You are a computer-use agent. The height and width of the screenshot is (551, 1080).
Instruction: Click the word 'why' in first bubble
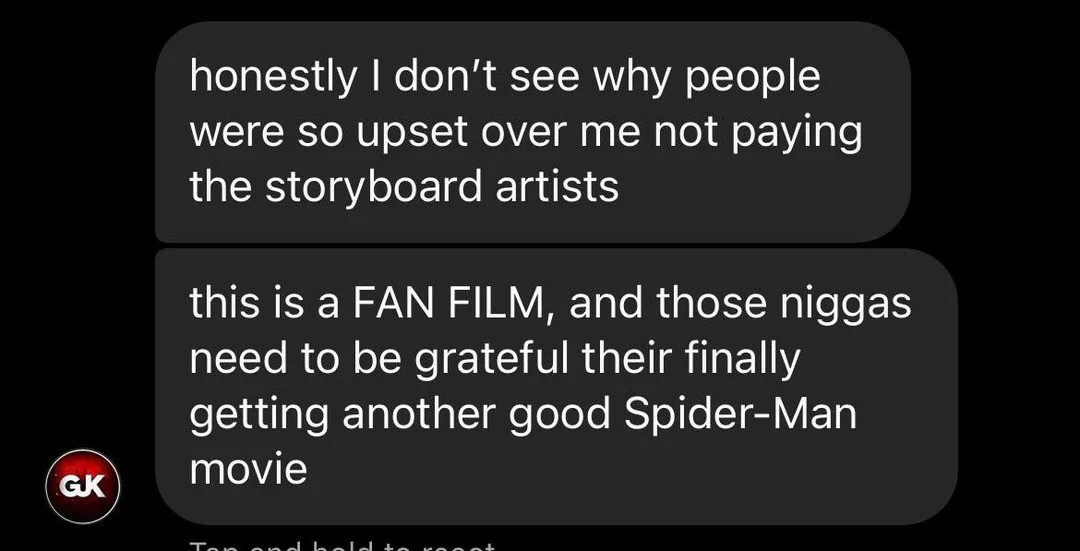pyautogui.click(x=631, y=79)
